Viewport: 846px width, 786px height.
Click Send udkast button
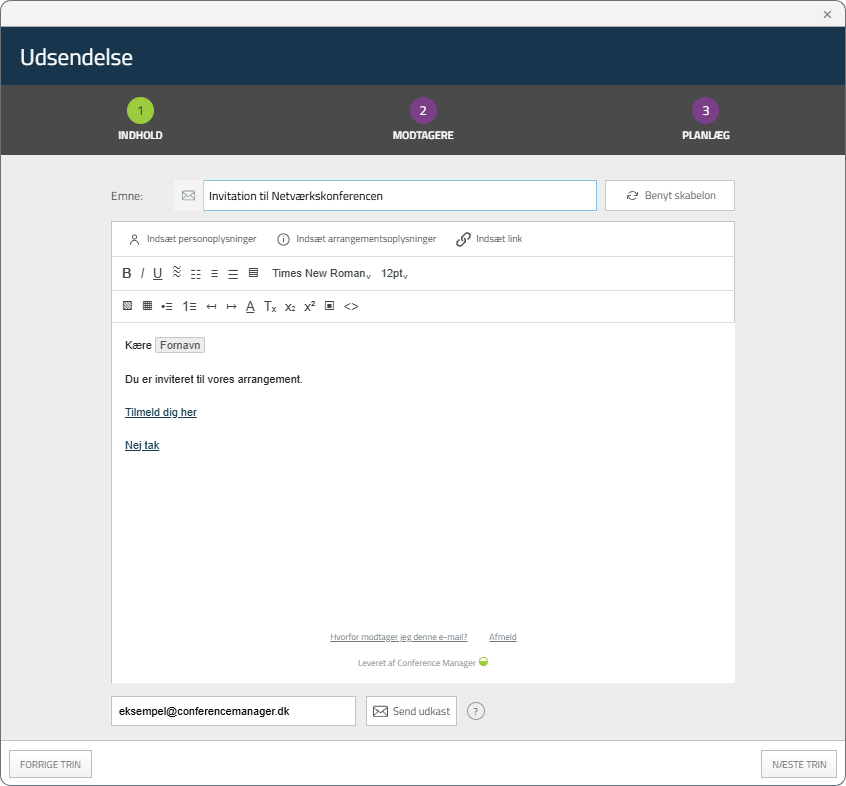412,711
